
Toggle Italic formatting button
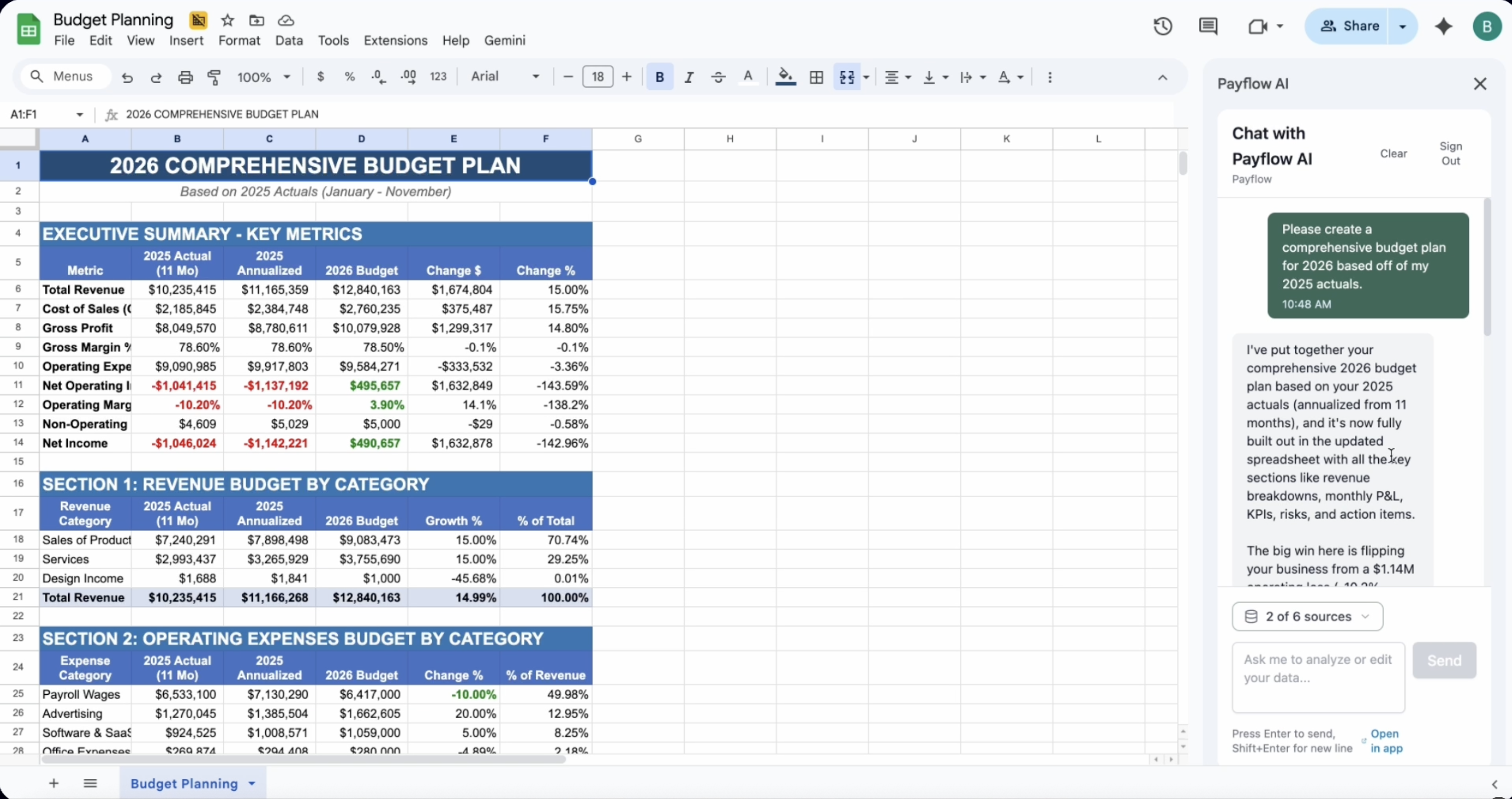pos(689,77)
